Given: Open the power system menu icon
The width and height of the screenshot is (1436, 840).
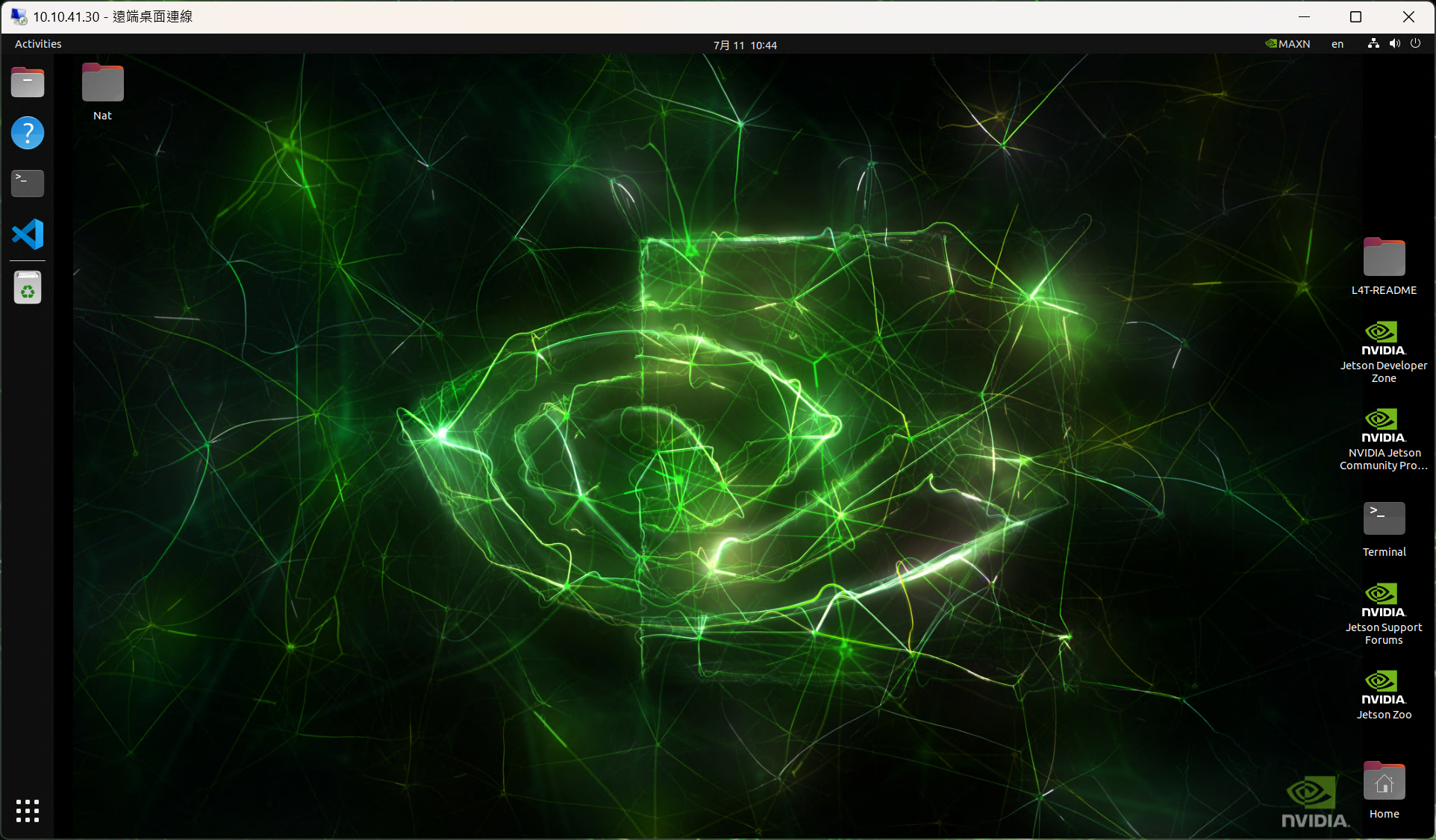Looking at the screenshot, I should (x=1415, y=43).
